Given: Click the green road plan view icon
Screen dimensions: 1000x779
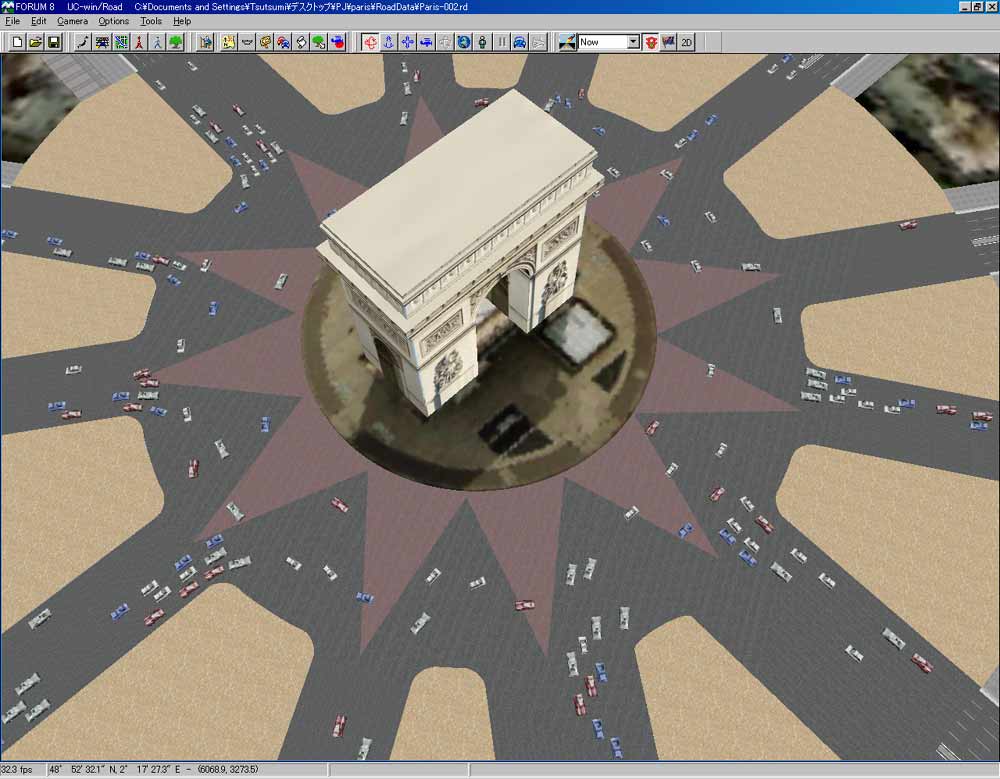Looking at the screenshot, I should coord(121,42).
